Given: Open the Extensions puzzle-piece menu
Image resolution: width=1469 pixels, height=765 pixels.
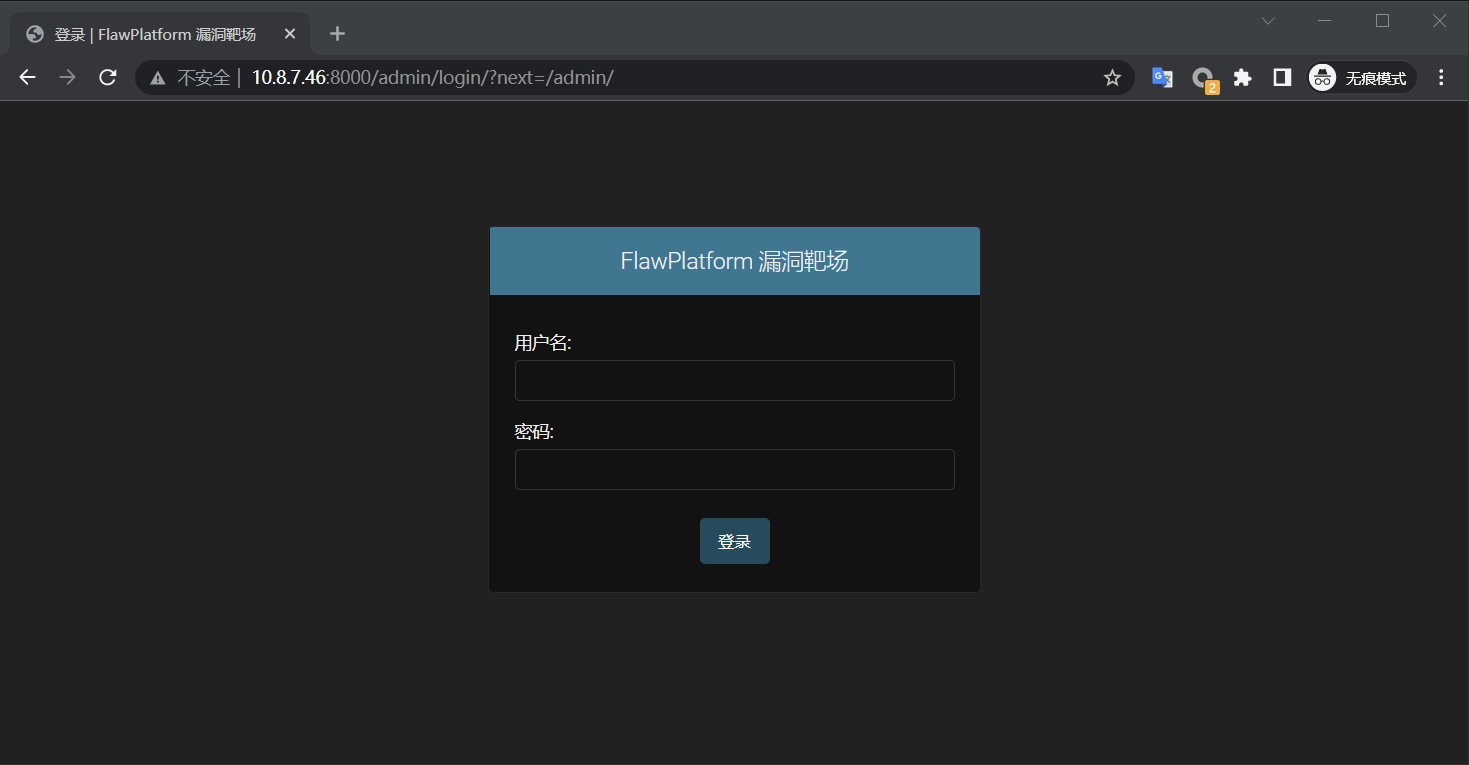Looking at the screenshot, I should [1243, 78].
